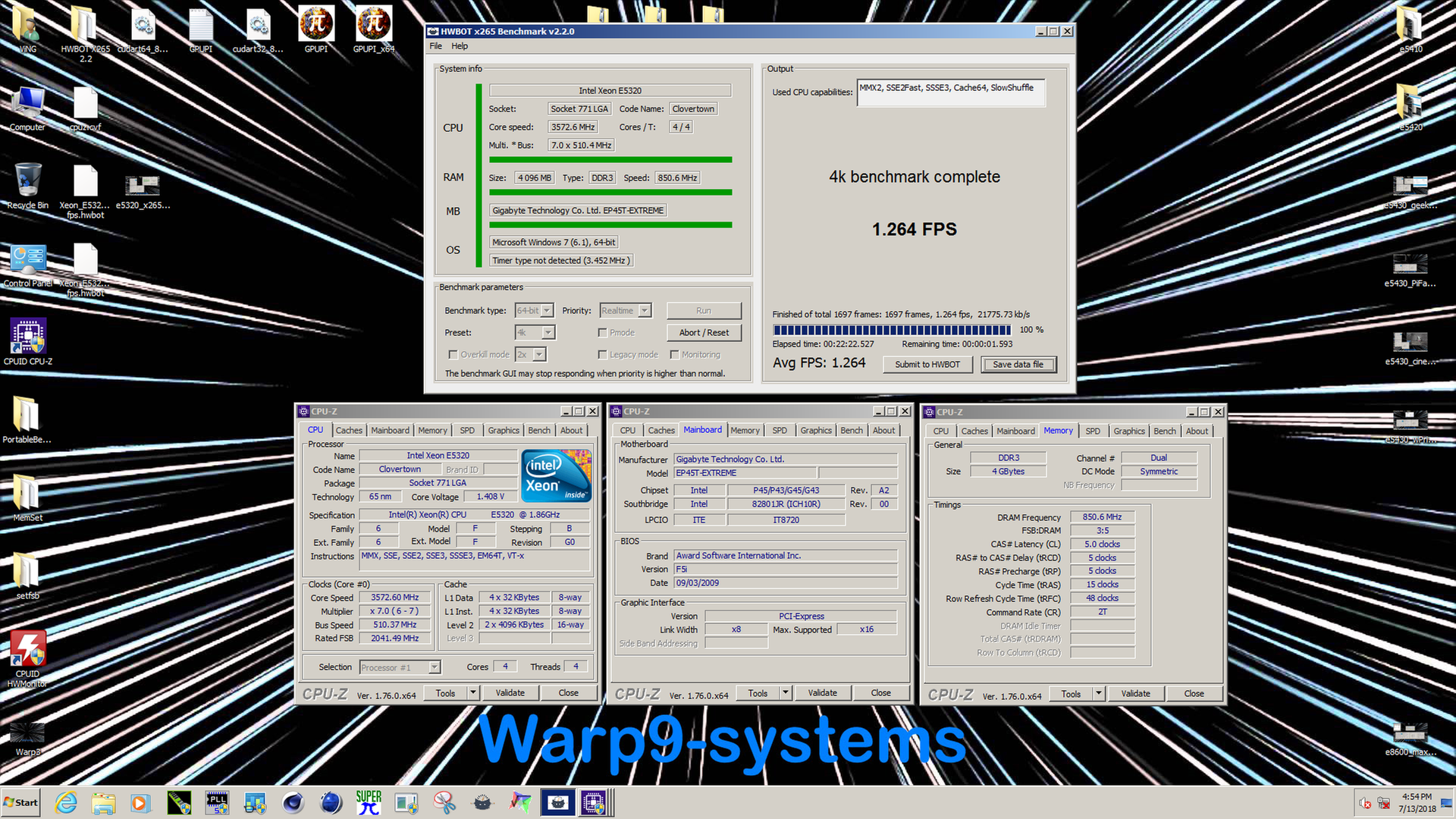Open the Benchmark type dropdown

(x=547, y=311)
